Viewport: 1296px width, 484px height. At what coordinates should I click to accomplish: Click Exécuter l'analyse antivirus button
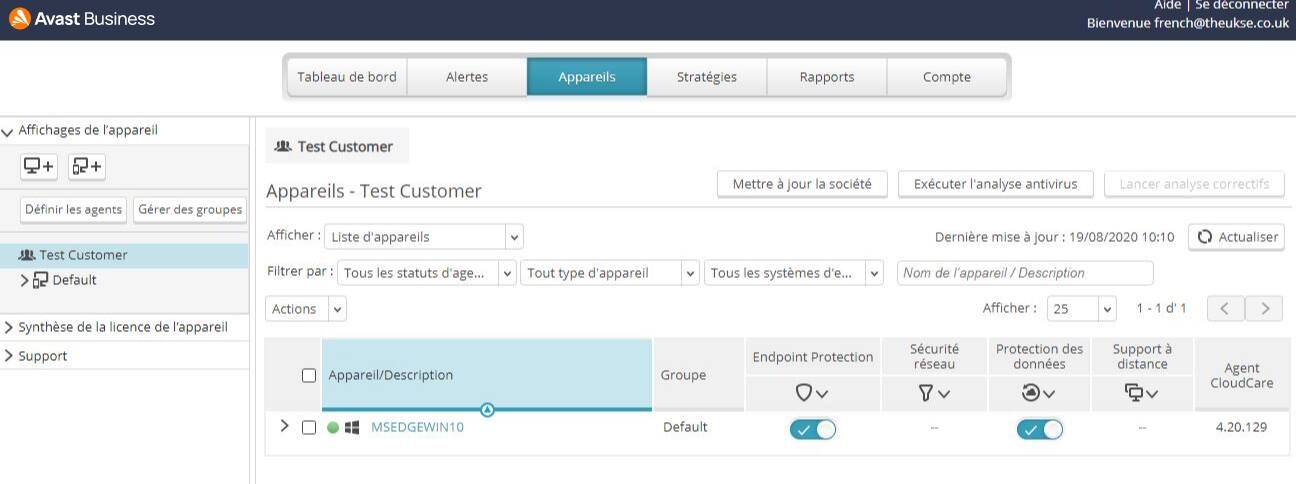(x=995, y=184)
